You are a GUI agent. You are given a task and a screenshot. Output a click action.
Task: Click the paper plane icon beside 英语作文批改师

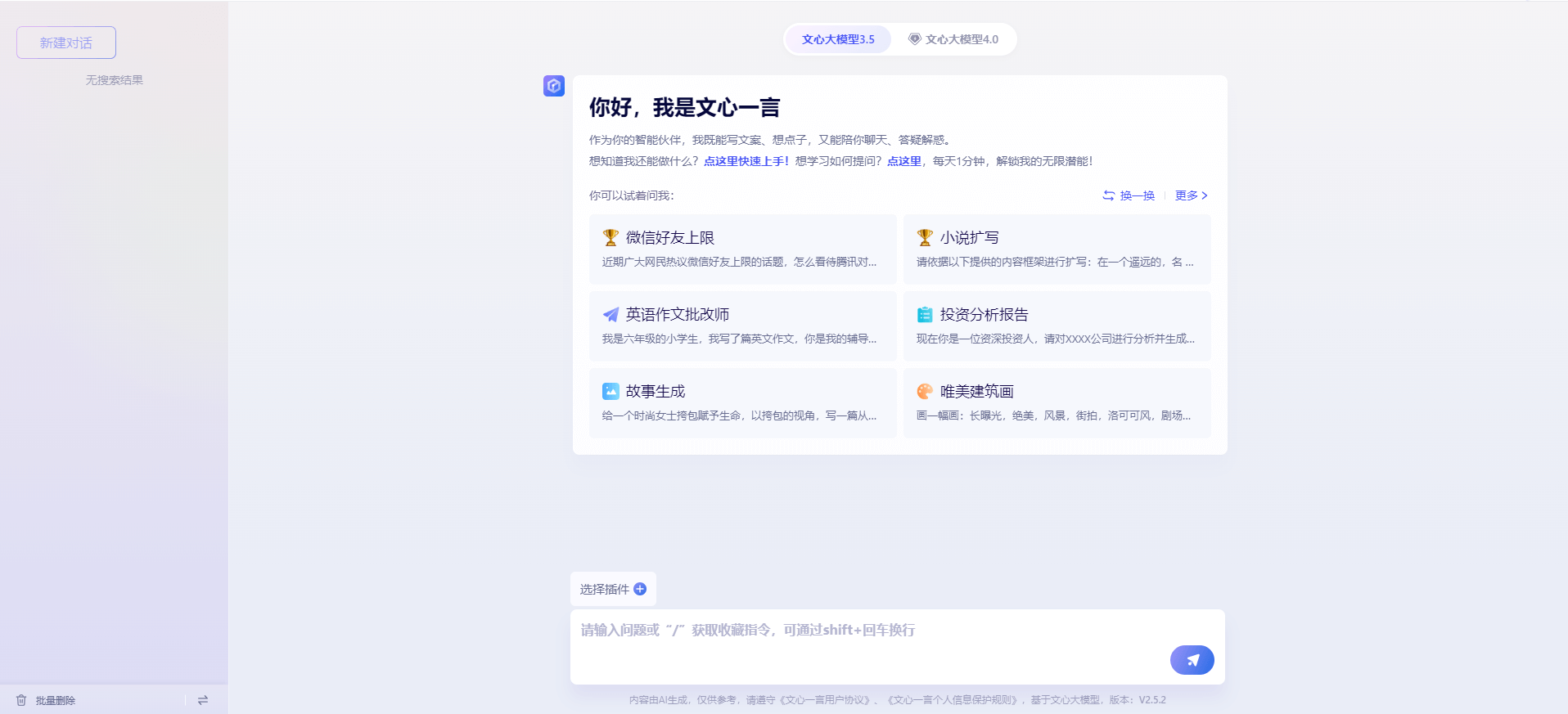611,315
